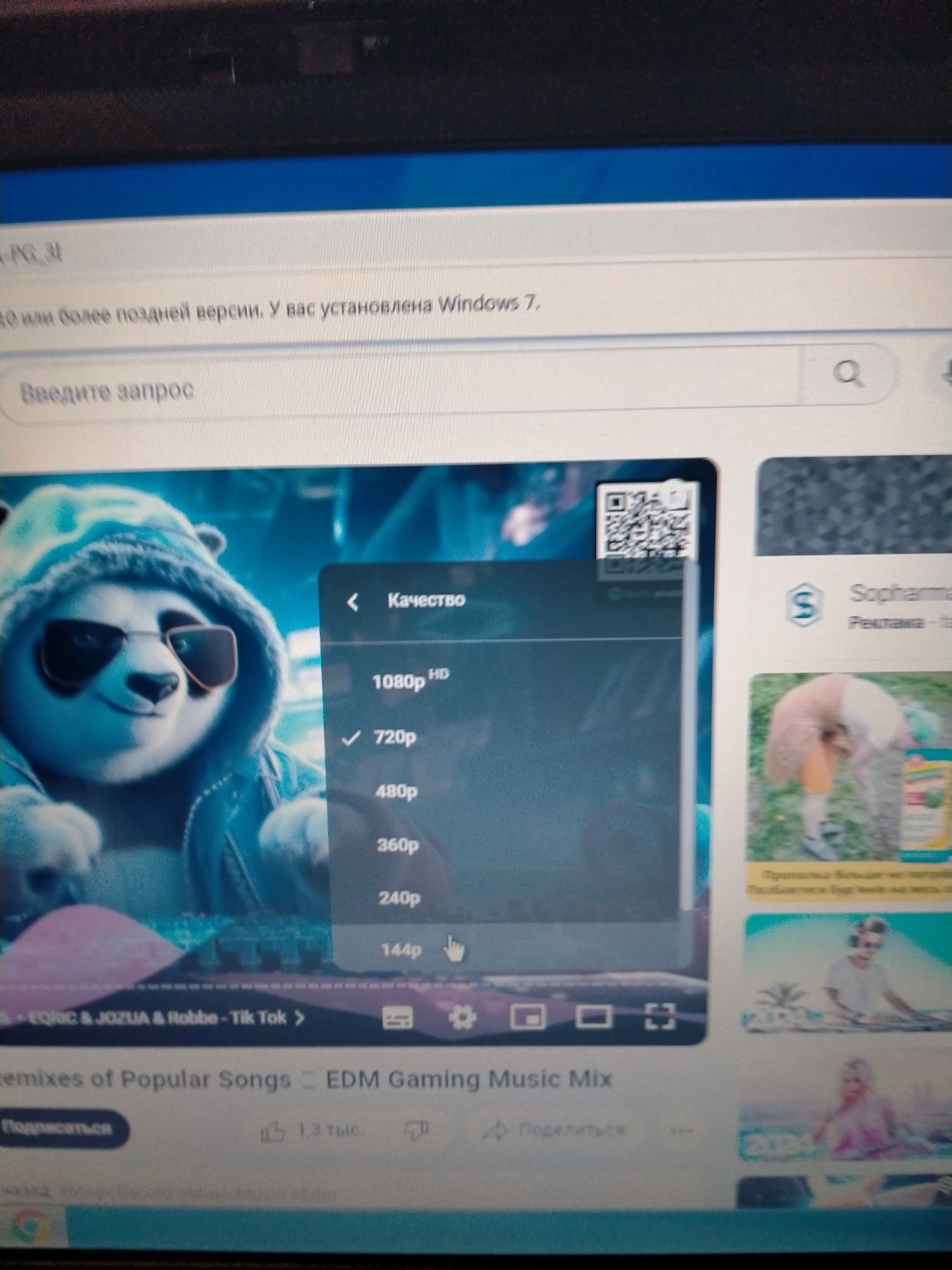Open chapter 'EQRIC & JOZUA & Robbe - Tik Tok'
The width and height of the screenshot is (952, 1270).
pyautogui.click(x=166, y=1018)
